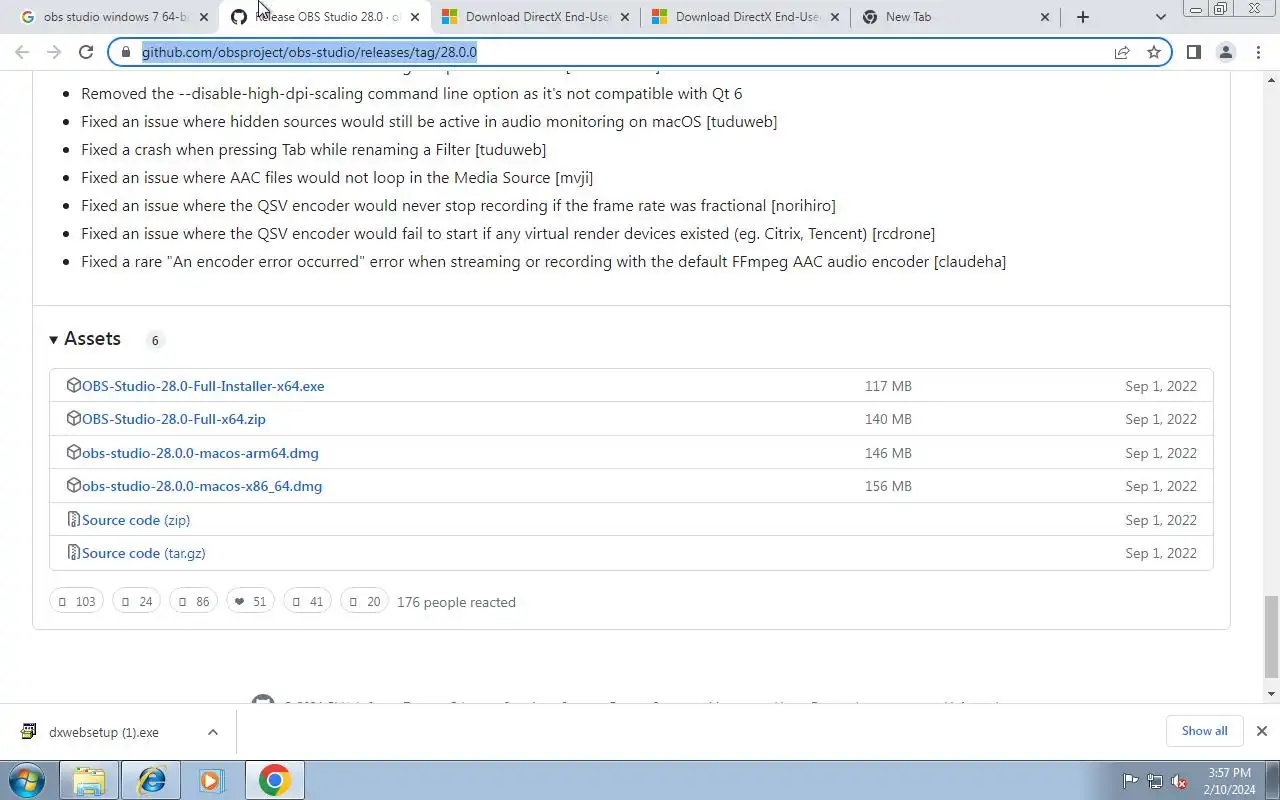Open Windows Start menu
Image resolution: width=1280 pixels, height=800 pixels.
pos(28,780)
